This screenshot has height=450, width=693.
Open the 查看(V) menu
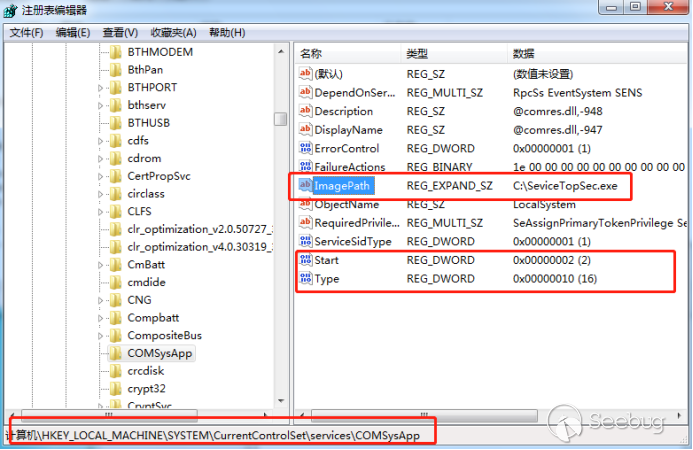point(120,33)
